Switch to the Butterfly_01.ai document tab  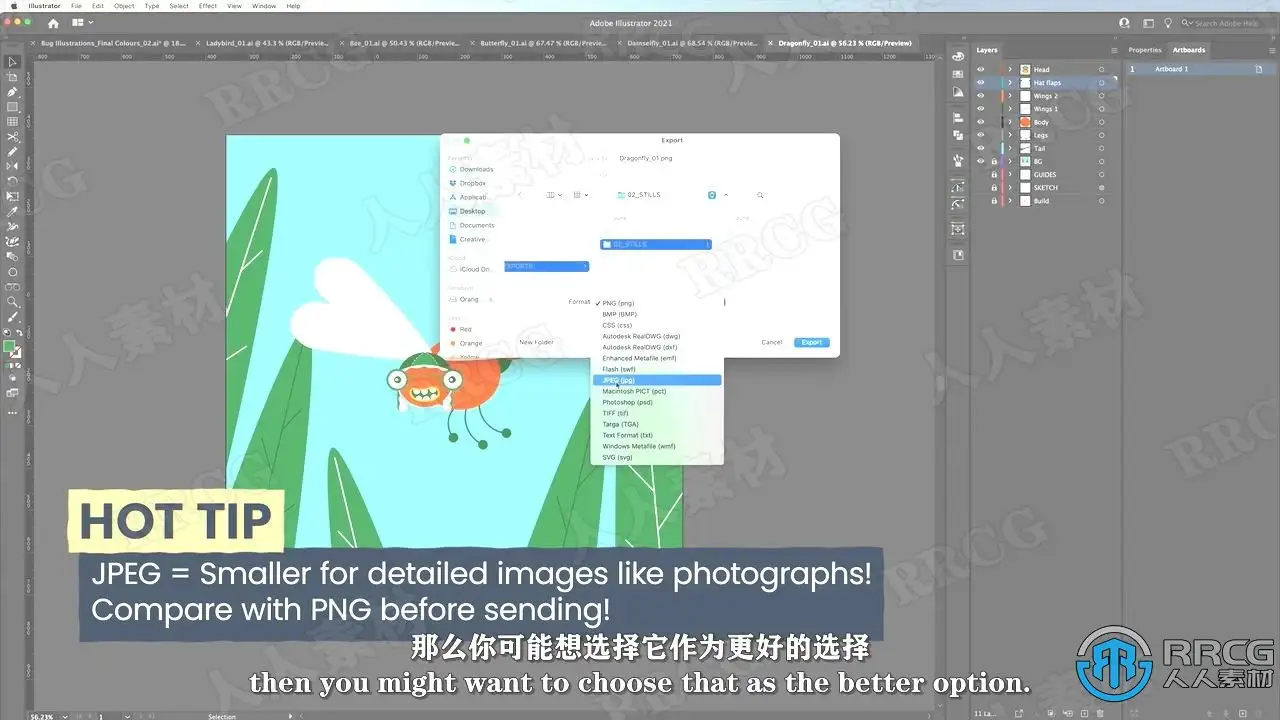pyautogui.click(x=541, y=44)
